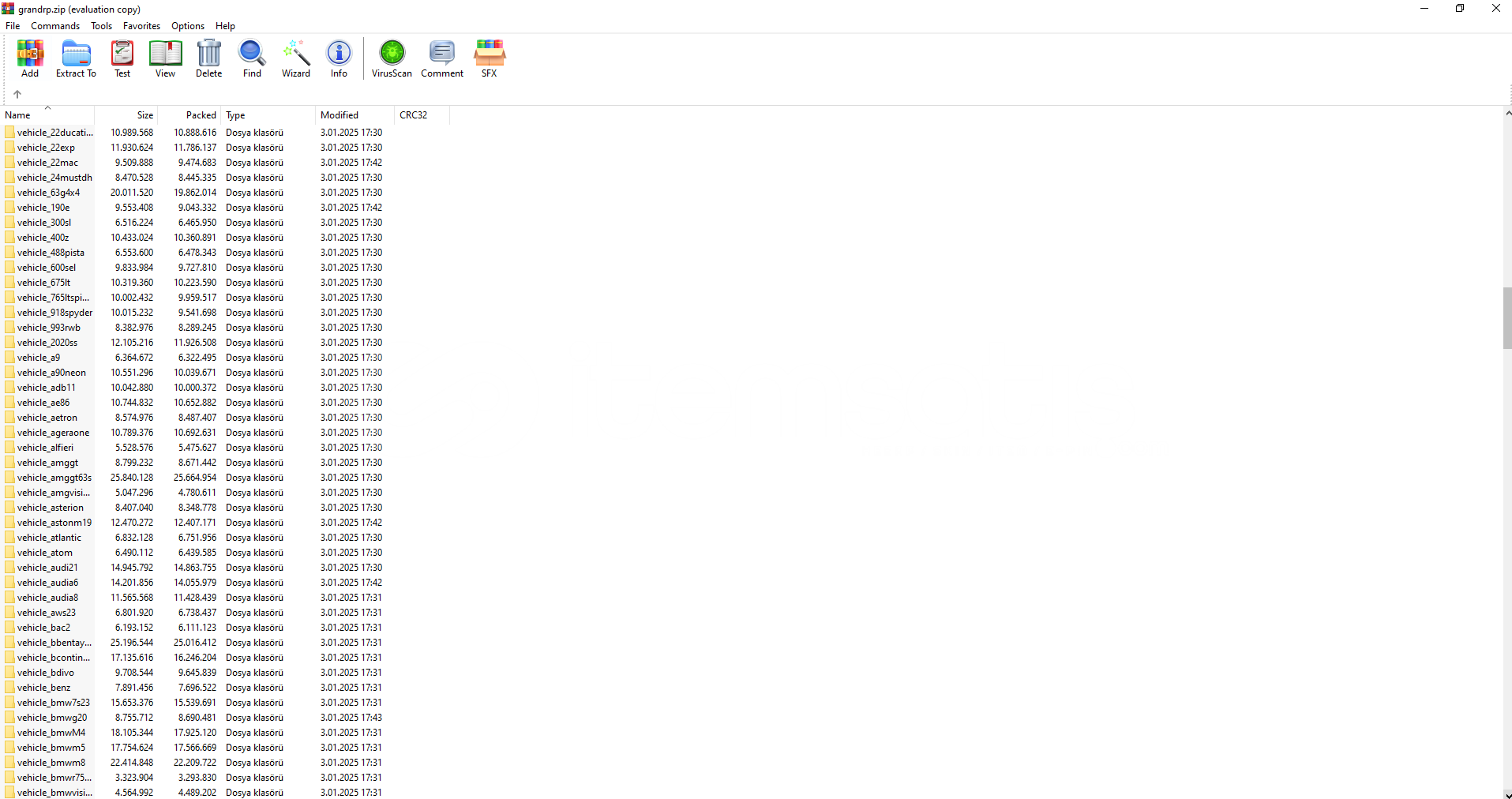Open the Comment tool
Screen dimensions: 1512x799
tap(442, 58)
